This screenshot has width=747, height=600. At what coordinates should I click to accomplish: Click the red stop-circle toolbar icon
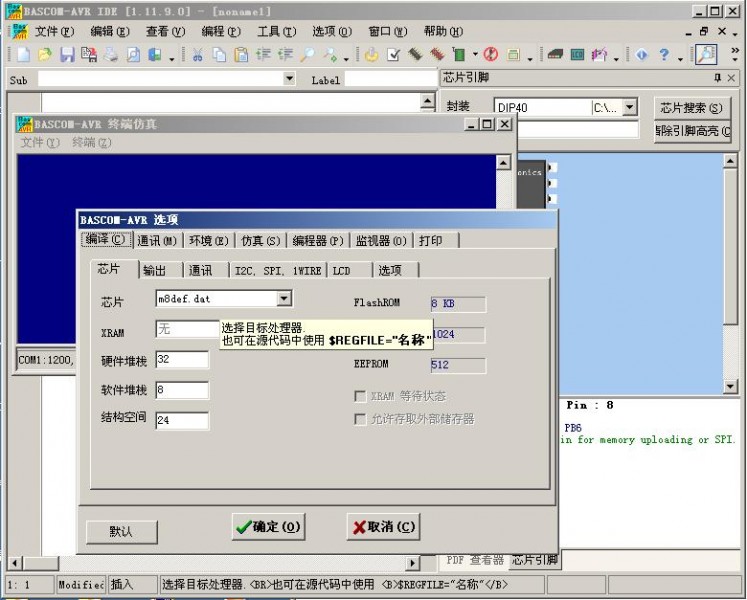[x=491, y=54]
